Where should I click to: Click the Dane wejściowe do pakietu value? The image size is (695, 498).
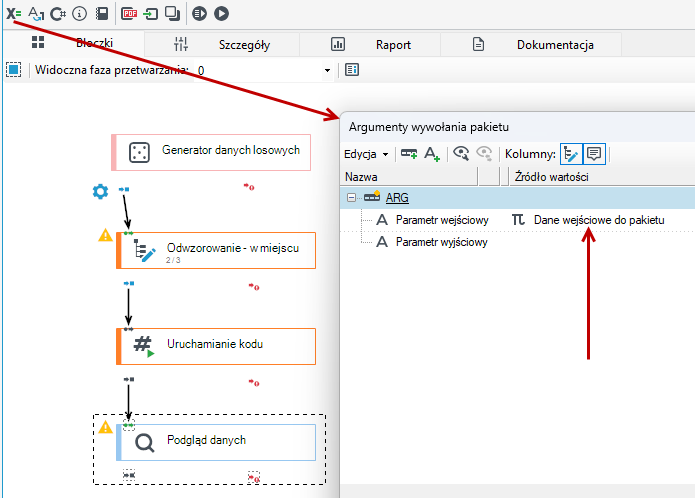click(x=599, y=220)
